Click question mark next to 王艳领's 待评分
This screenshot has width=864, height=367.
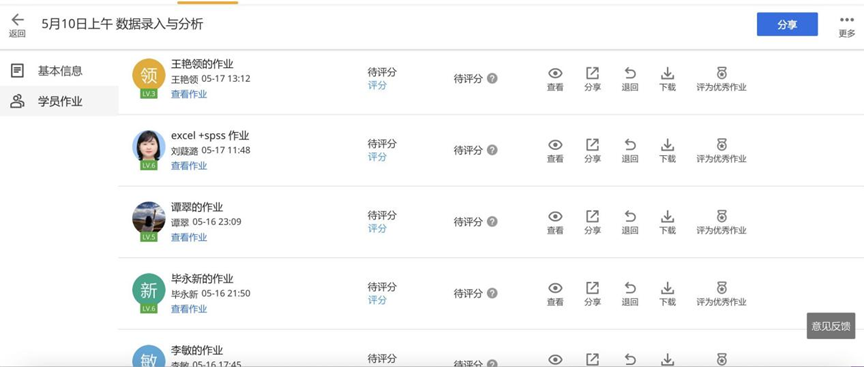[492, 78]
